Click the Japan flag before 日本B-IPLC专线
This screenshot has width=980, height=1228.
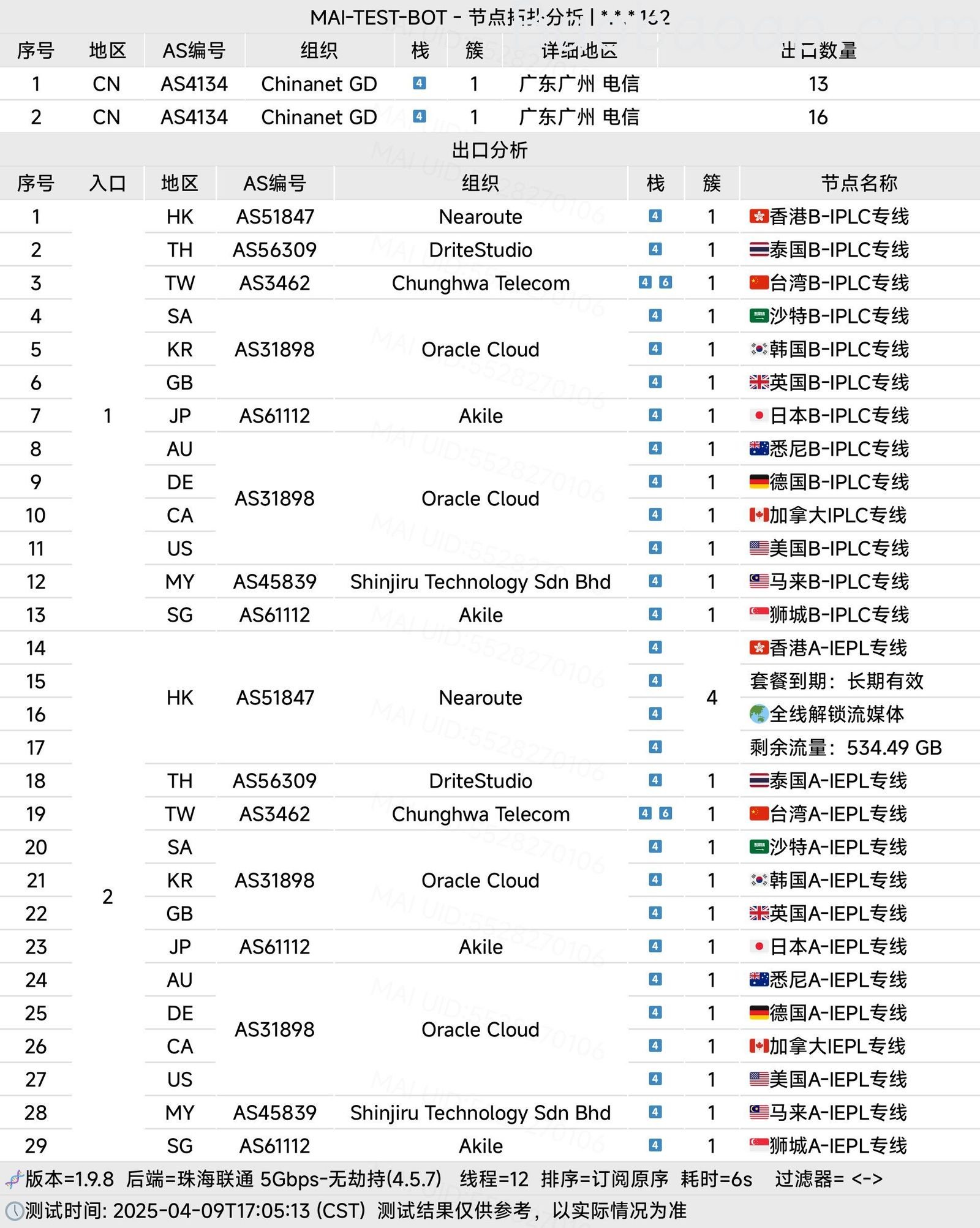[759, 415]
